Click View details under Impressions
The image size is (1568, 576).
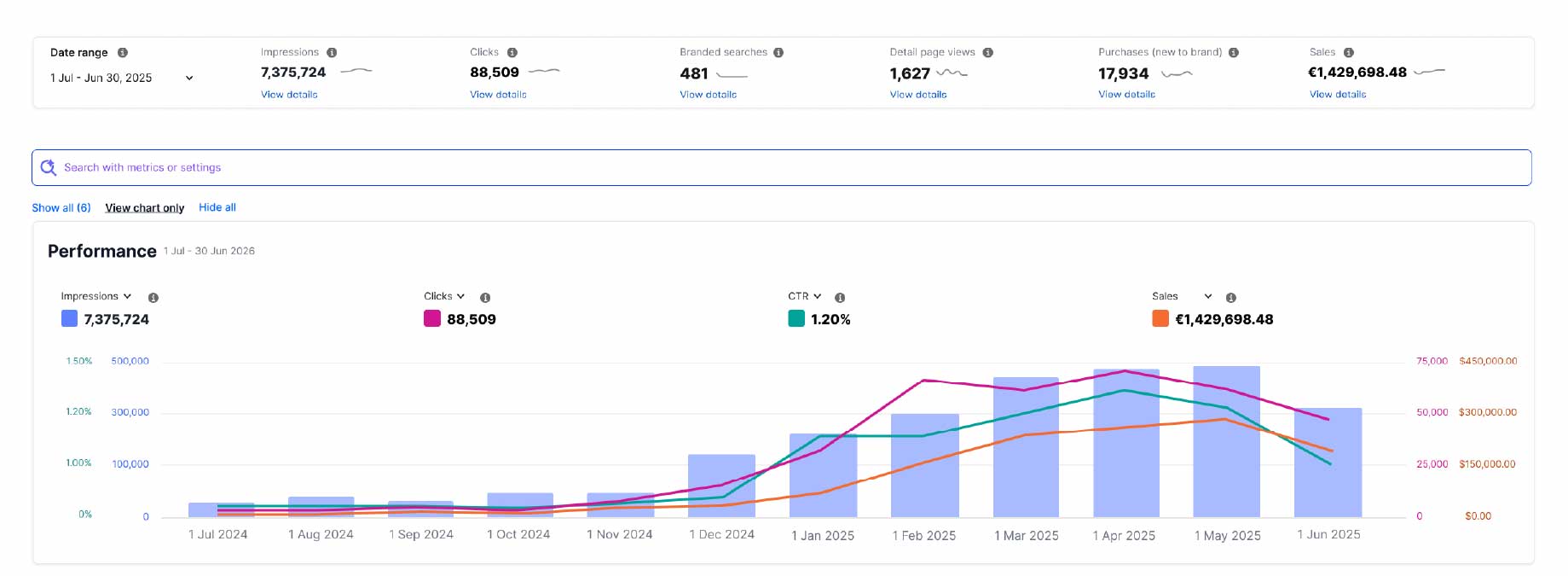pyautogui.click(x=289, y=95)
